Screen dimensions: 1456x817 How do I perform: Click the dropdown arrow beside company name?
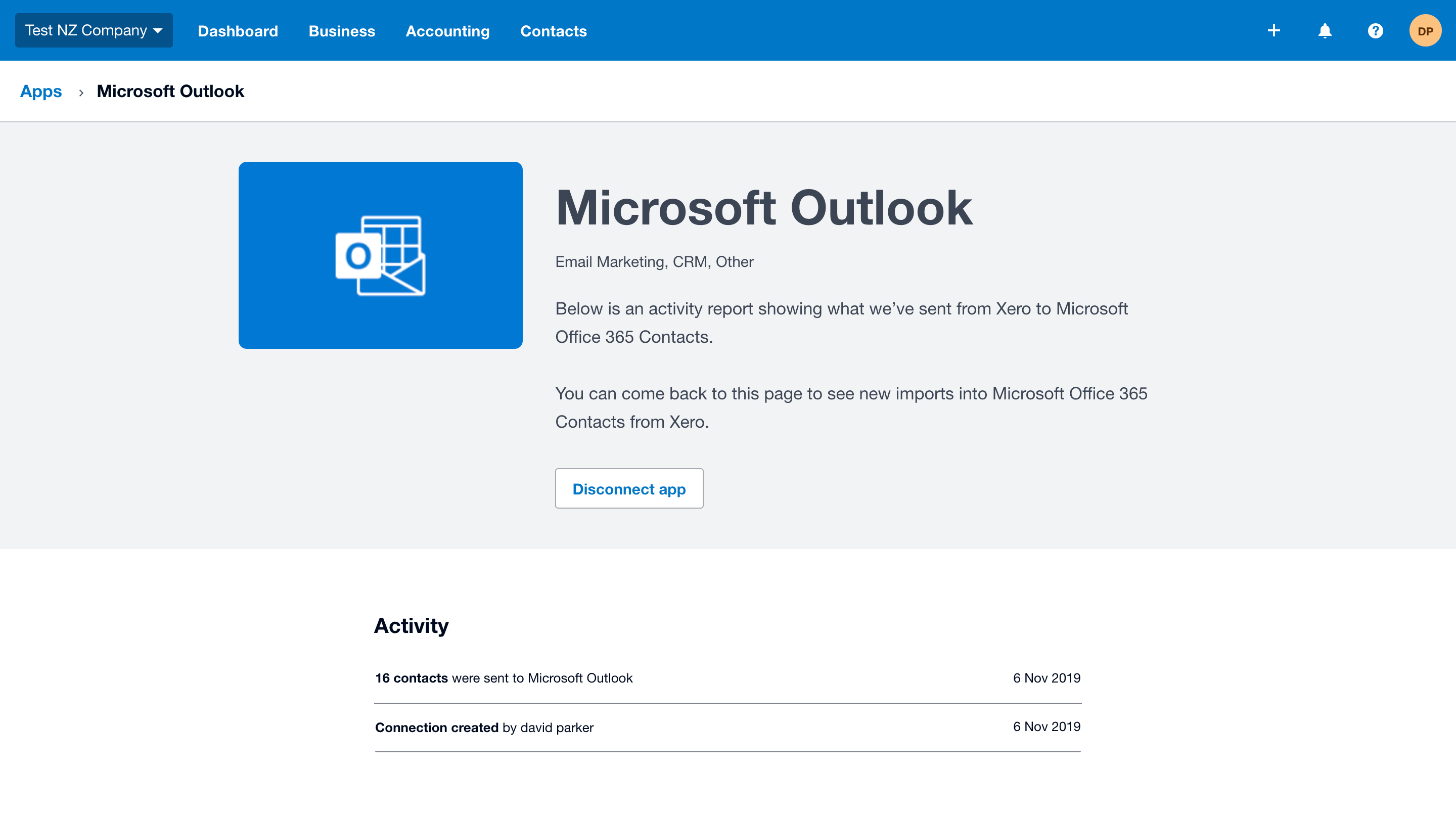click(x=158, y=31)
